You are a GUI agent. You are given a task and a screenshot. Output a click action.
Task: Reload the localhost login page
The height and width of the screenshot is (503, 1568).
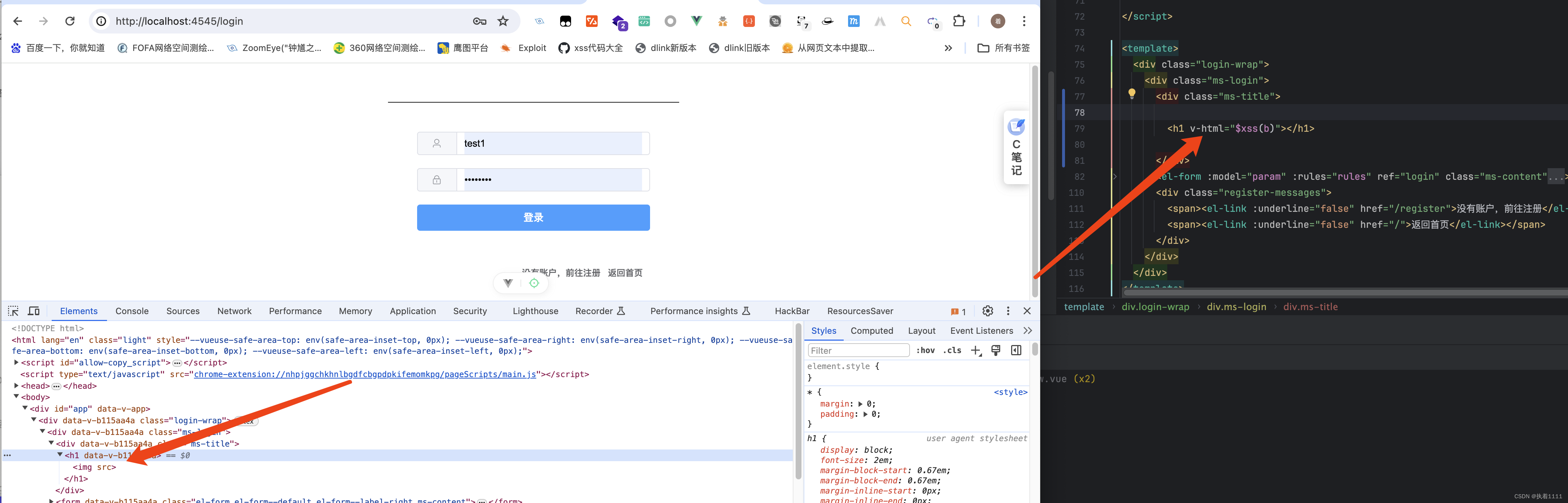70,21
